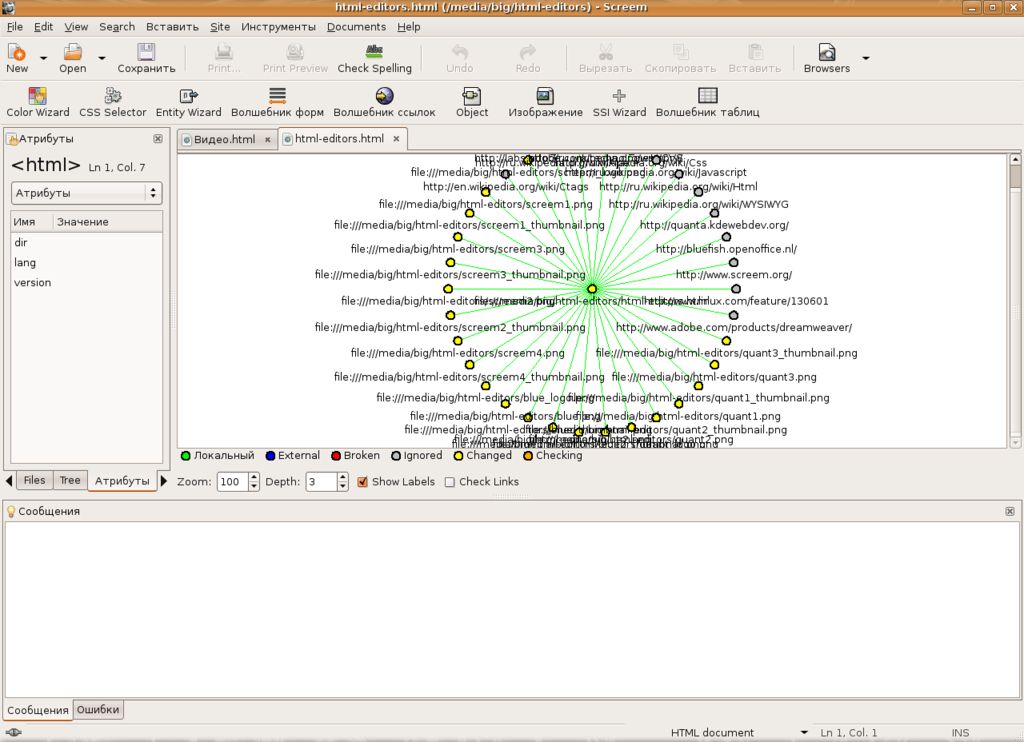Screen dimensions: 1024x742
Task: Click the Browsers toolbar icon
Action: (827, 52)
